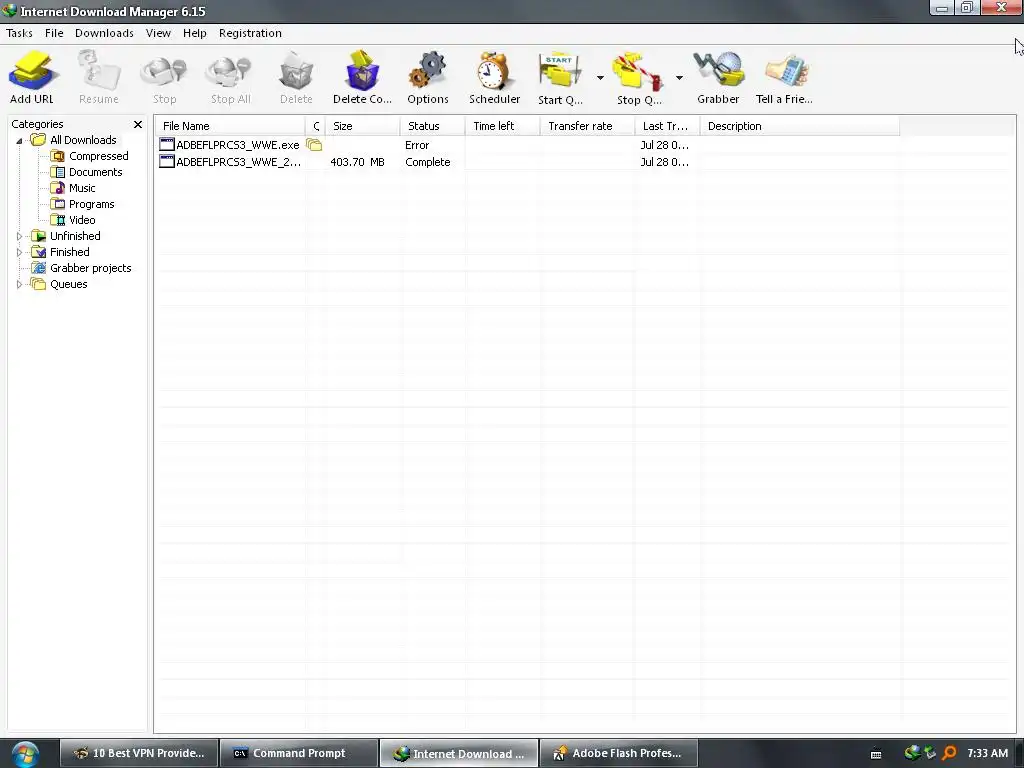Collapse the All Downloads tree node
Screen dimensions: 1024x768
19,140
